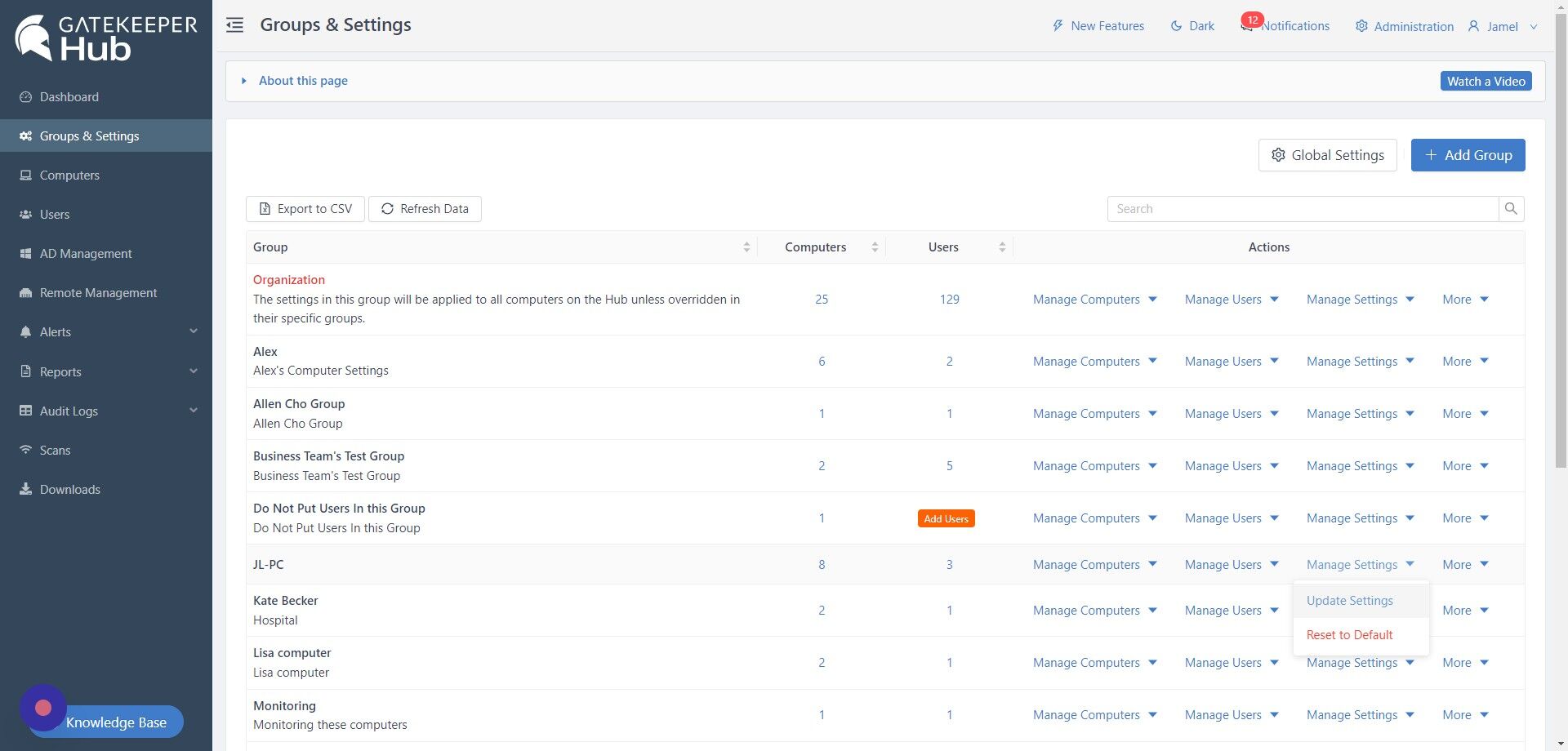
Task: Sort table by Group column arrows
Action: (x=746, y=247)
